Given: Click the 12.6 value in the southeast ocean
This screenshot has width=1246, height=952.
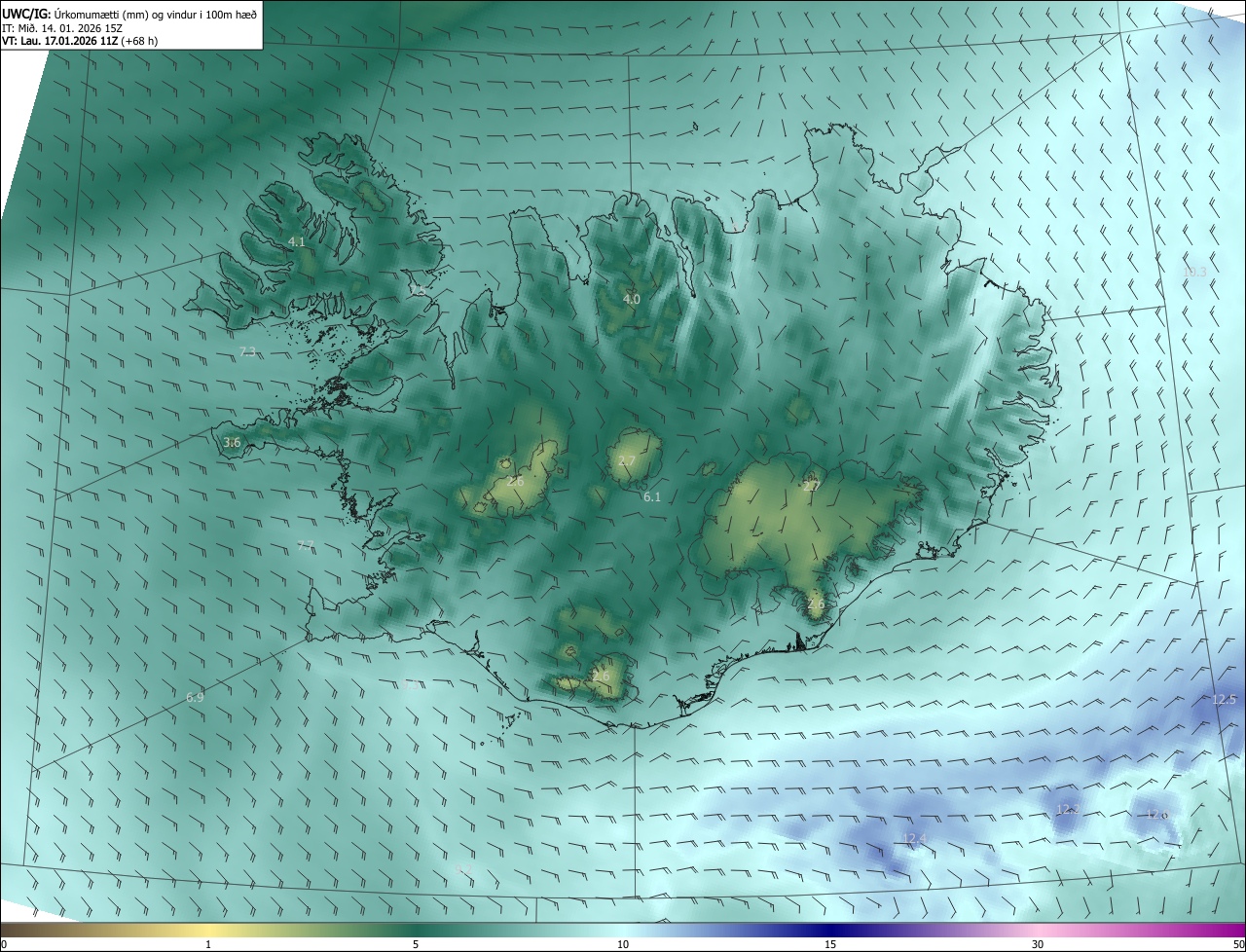Looking at the screenshot, I should [x=1155, y=814].
